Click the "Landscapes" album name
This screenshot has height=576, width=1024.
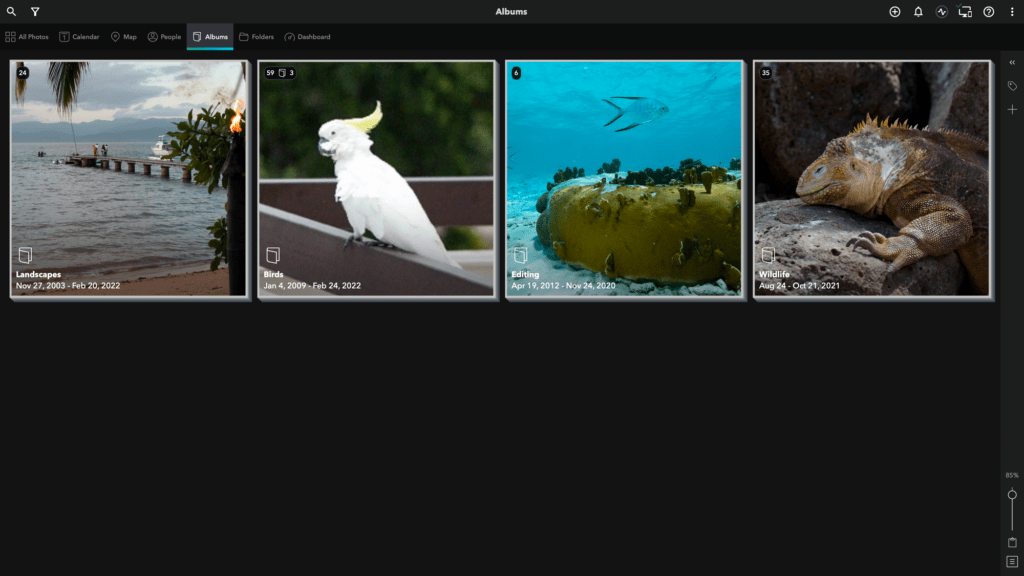tap(39, 274)
